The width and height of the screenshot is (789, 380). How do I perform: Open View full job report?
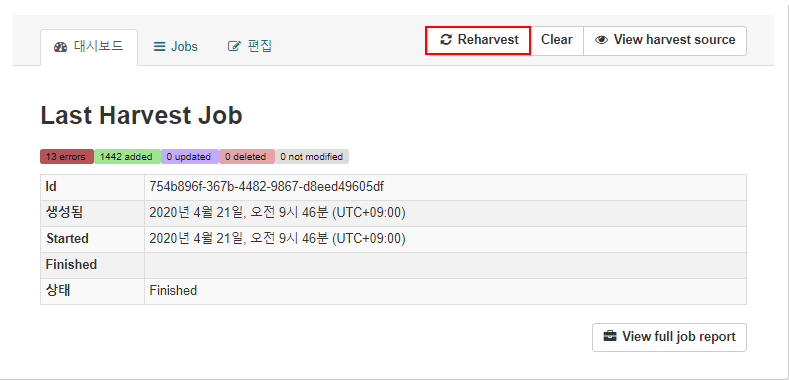[x=669, y=337]
